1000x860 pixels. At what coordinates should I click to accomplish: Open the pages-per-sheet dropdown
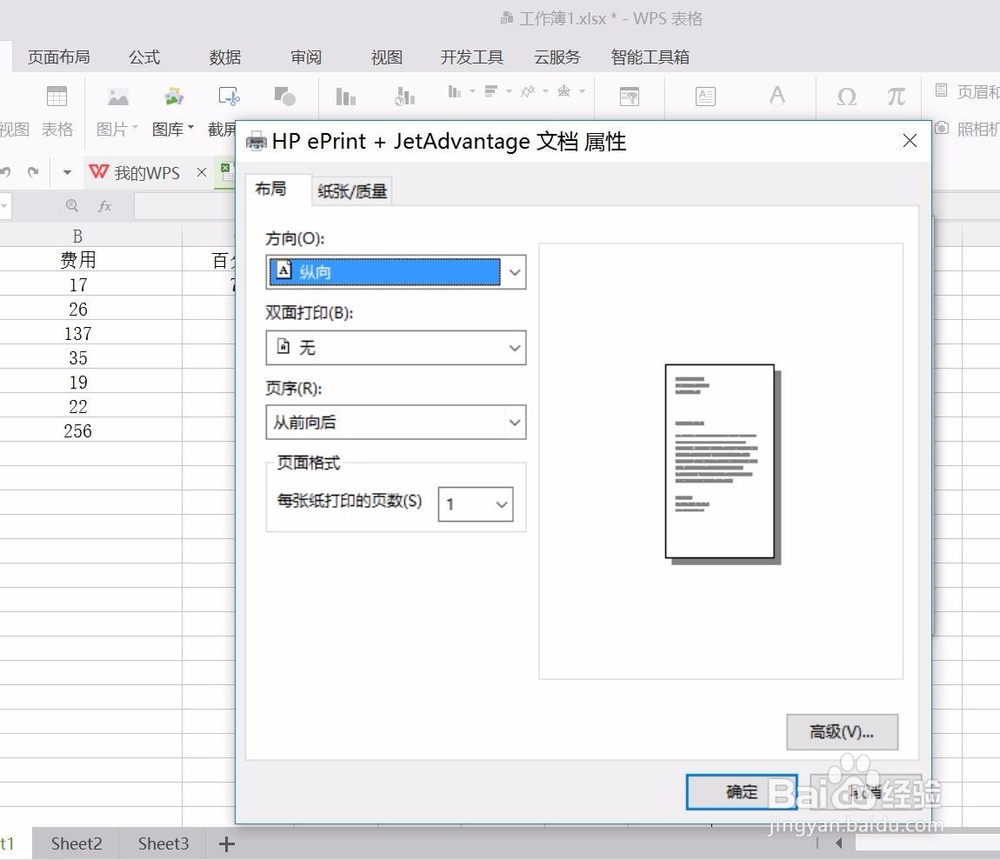pos(476,504)
